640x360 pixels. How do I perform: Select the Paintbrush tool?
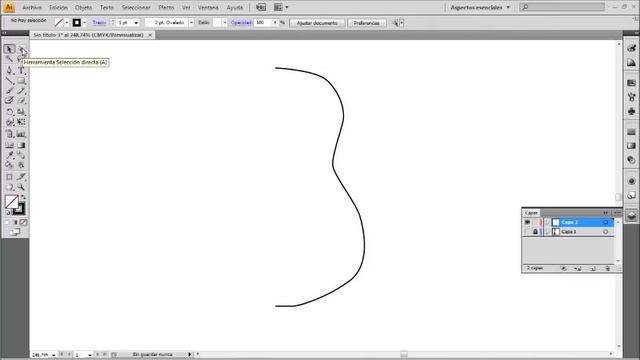pos(9,91)
